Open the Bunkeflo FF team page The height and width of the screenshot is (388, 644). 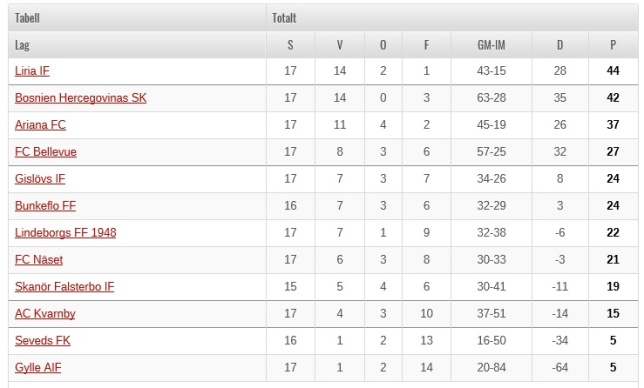pos(45,206)
